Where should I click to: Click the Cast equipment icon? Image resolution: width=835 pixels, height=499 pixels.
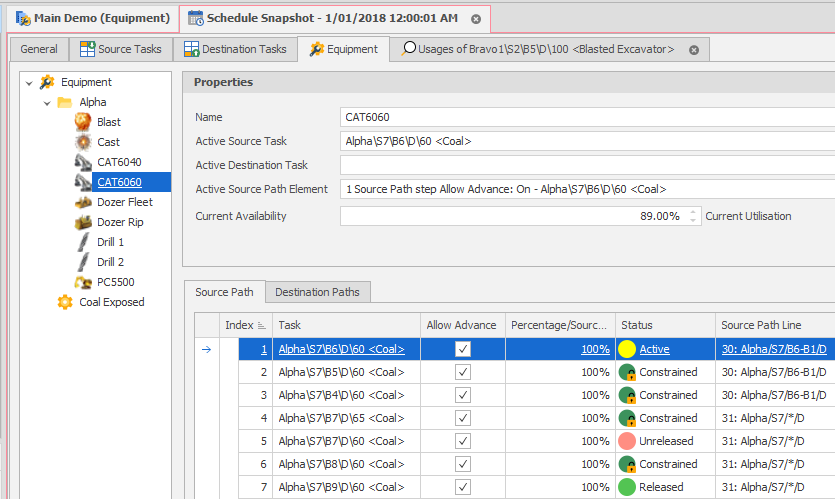click(83, 142)
